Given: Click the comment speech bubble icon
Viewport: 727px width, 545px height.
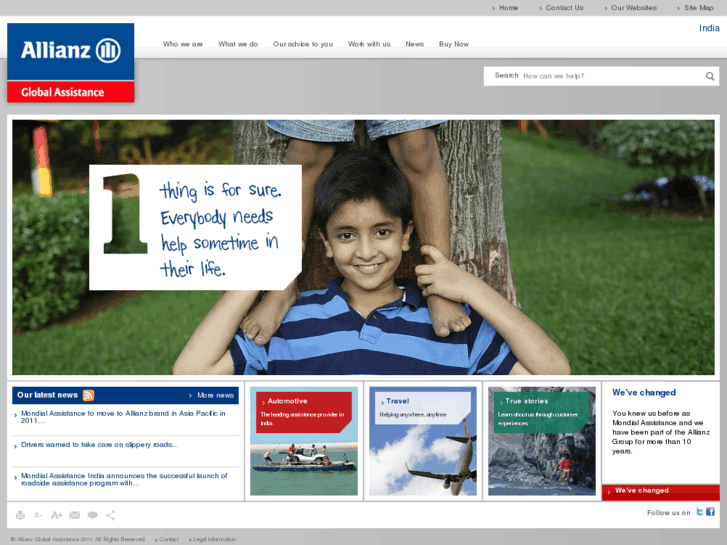Looking at the screenshot, I should (92, 515).
